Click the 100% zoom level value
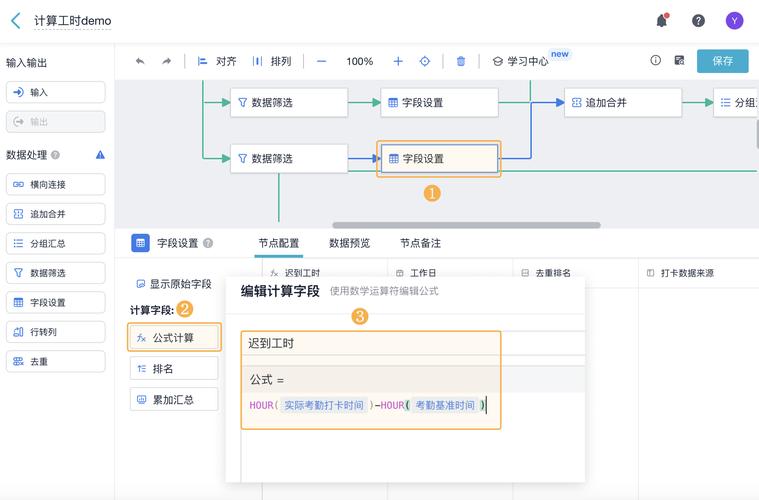The image size is (759, 500). (360, 61)
